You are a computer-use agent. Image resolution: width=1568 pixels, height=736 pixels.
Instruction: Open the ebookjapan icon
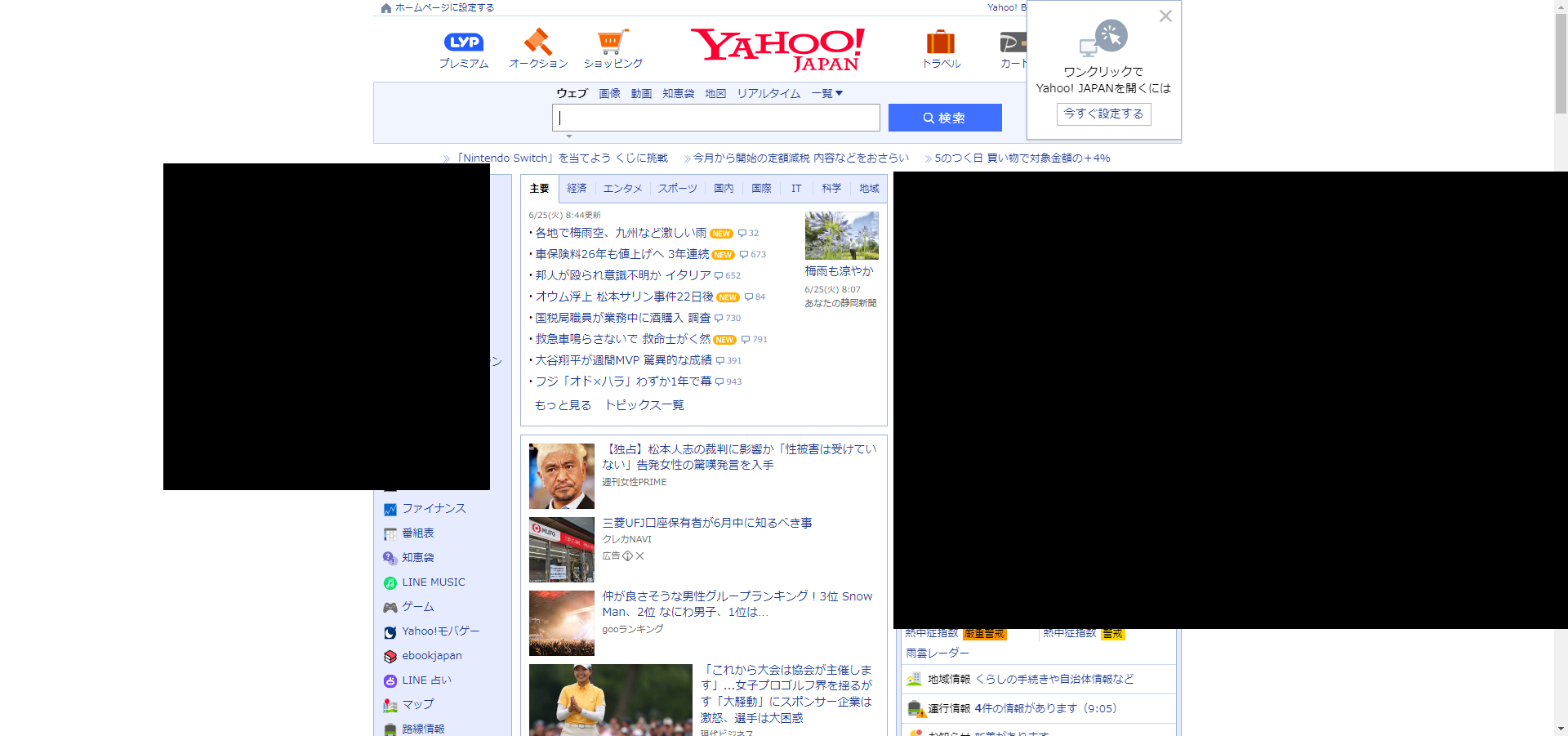pyautogui.click(x=390, y=656)
